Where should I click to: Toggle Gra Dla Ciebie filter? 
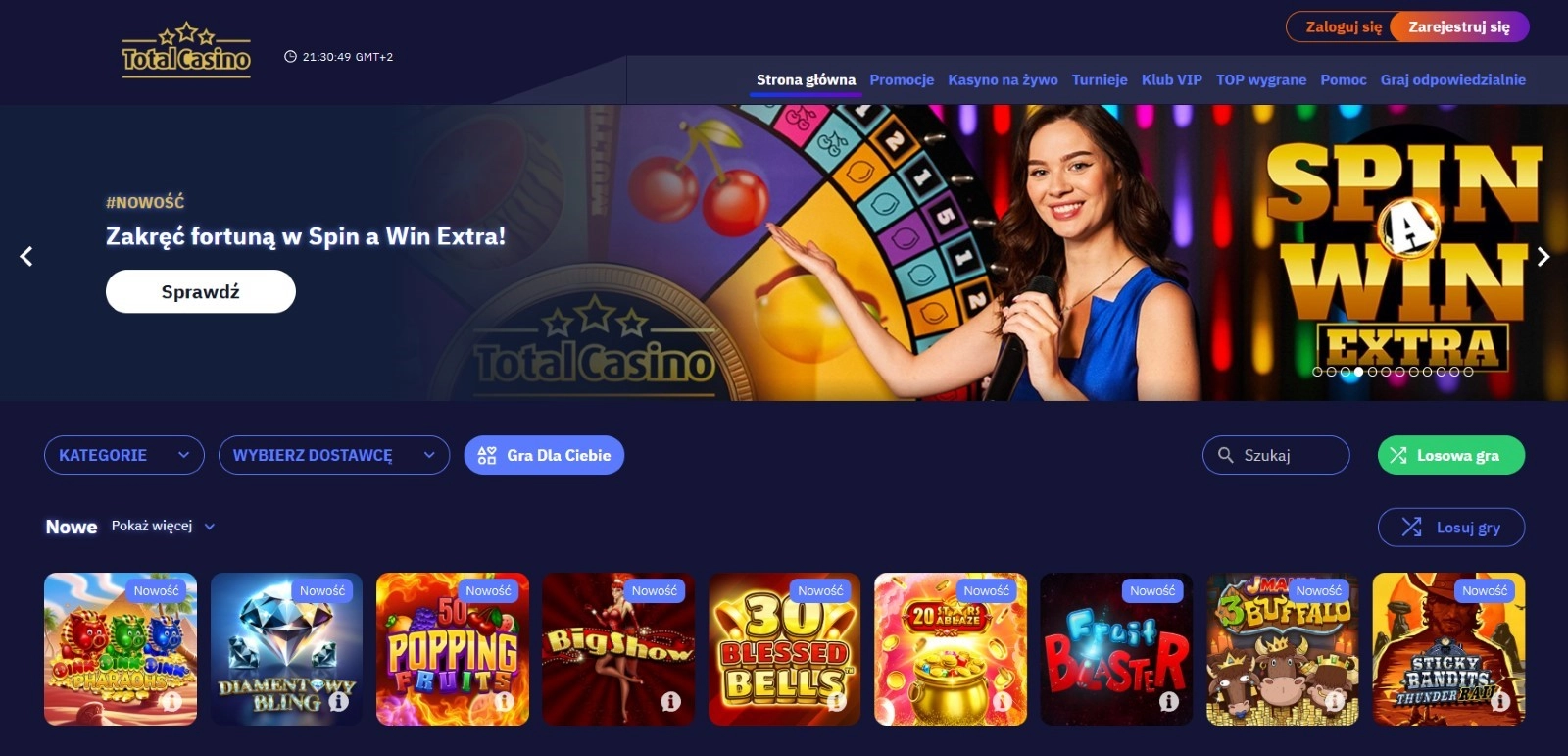tap(544, 455)
